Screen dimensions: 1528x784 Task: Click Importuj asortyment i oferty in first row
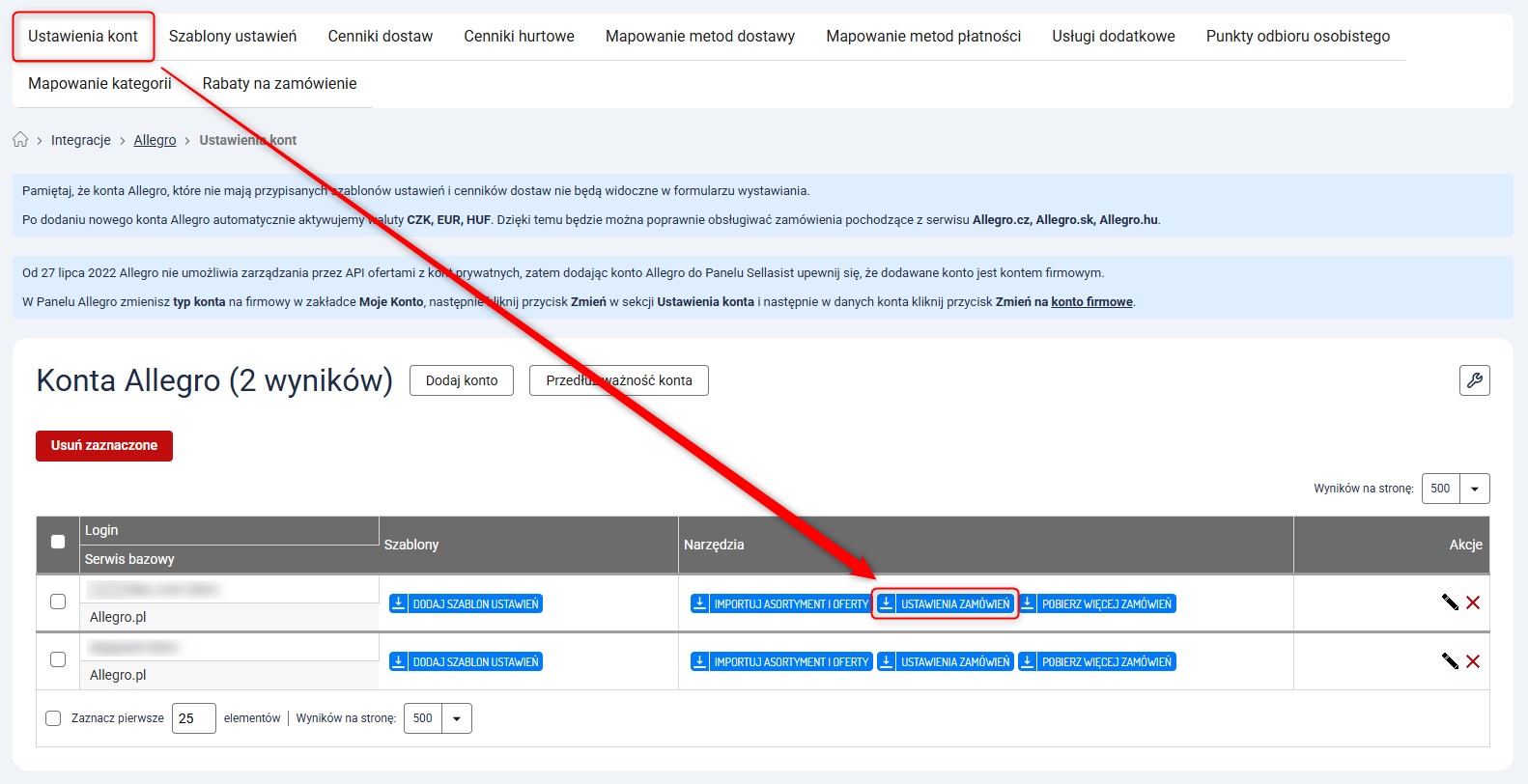pos(781,604)
